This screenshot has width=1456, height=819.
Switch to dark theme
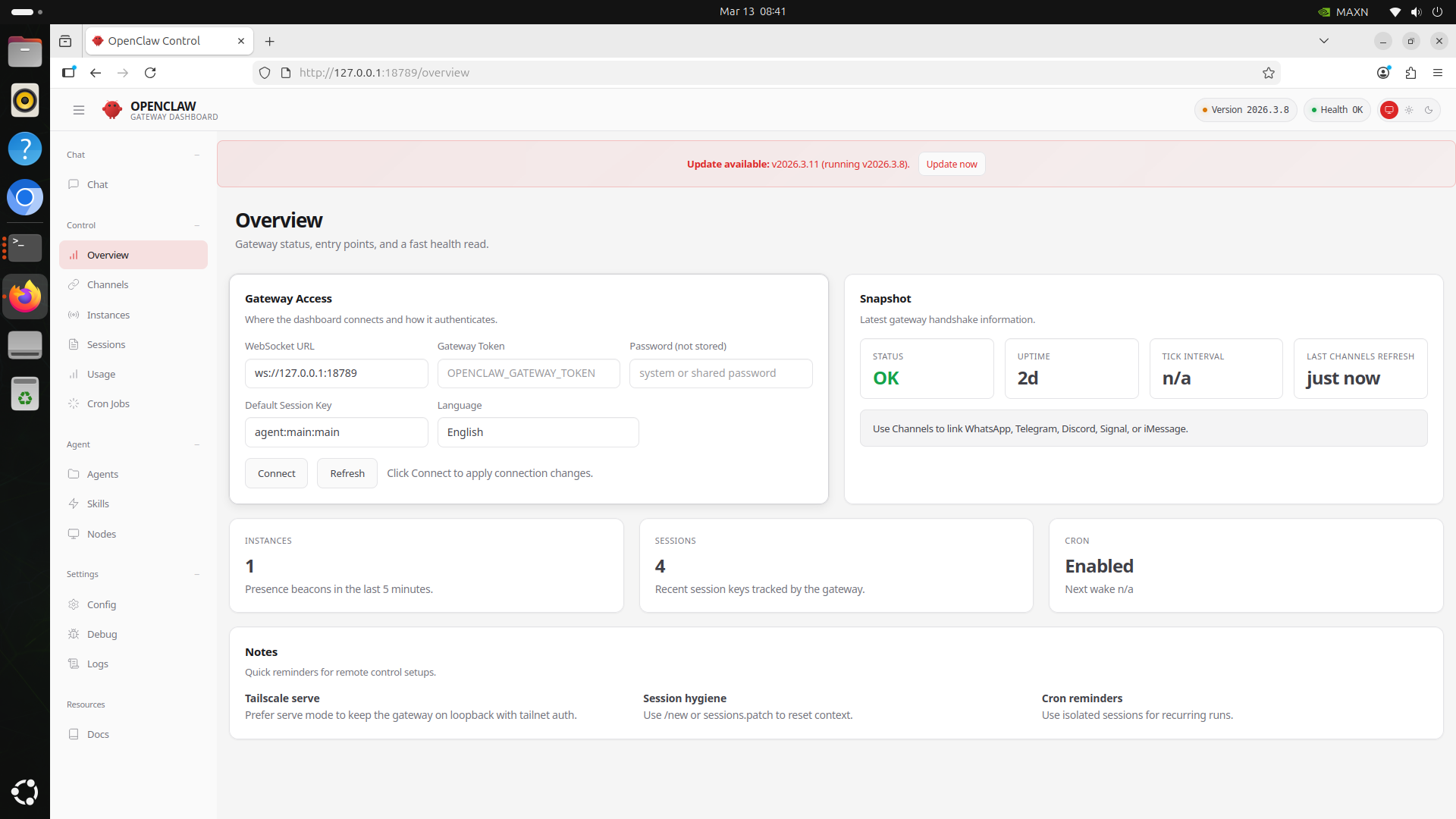pos(1429,110)
